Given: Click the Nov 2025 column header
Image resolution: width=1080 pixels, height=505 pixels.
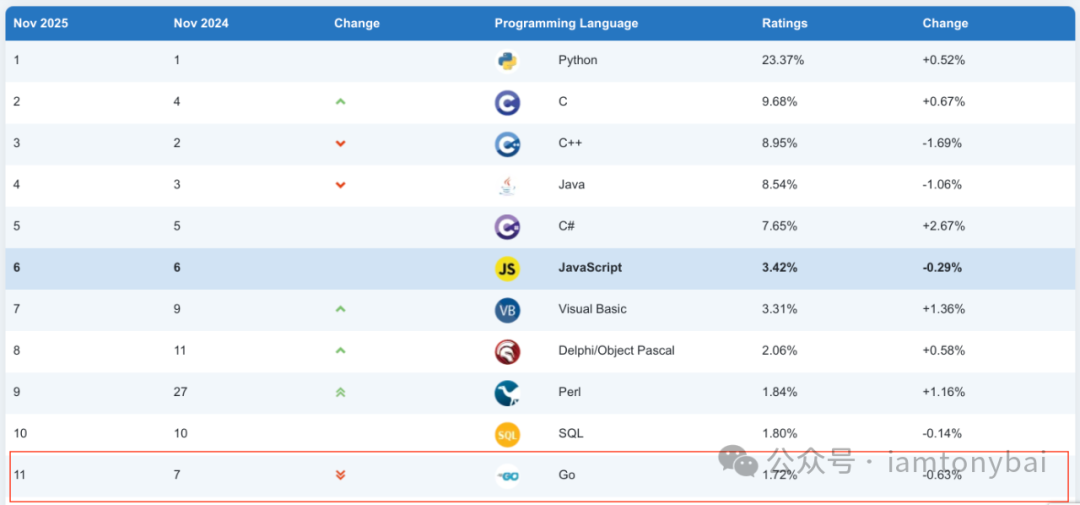Looking at the screenshot, I should 41,23.
